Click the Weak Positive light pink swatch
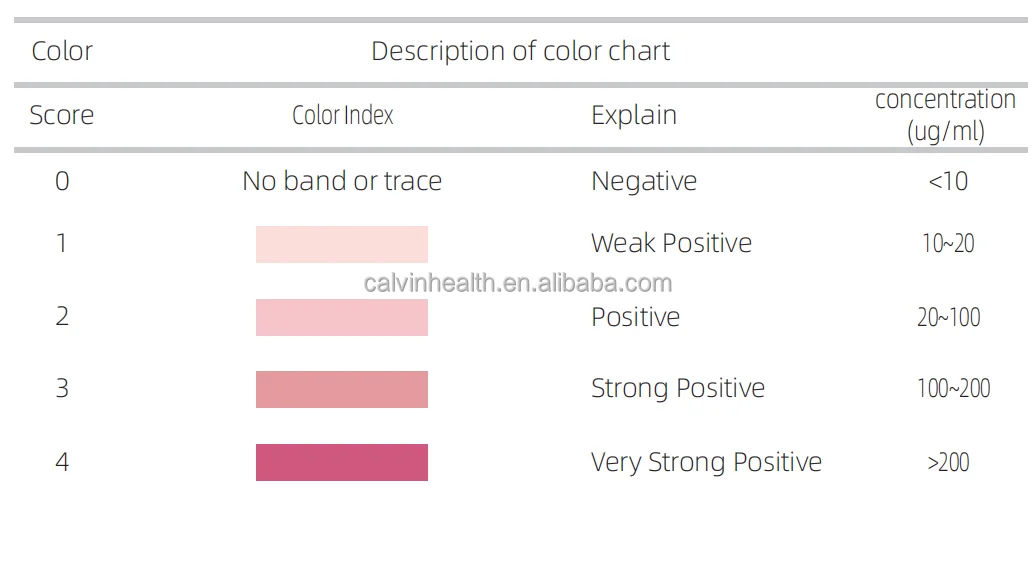The image size is (1035, 562). point(341,244)
